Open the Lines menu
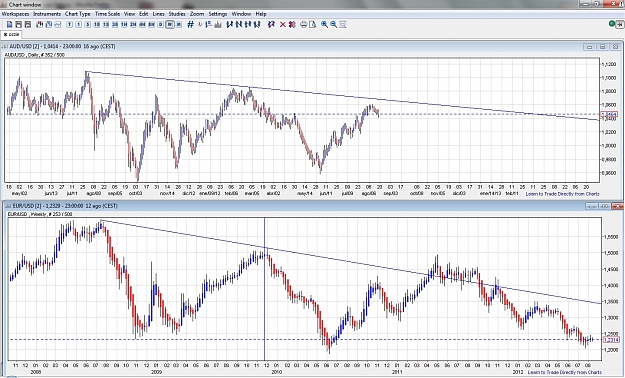Screen dimensions: 625x378 (159, 14)
